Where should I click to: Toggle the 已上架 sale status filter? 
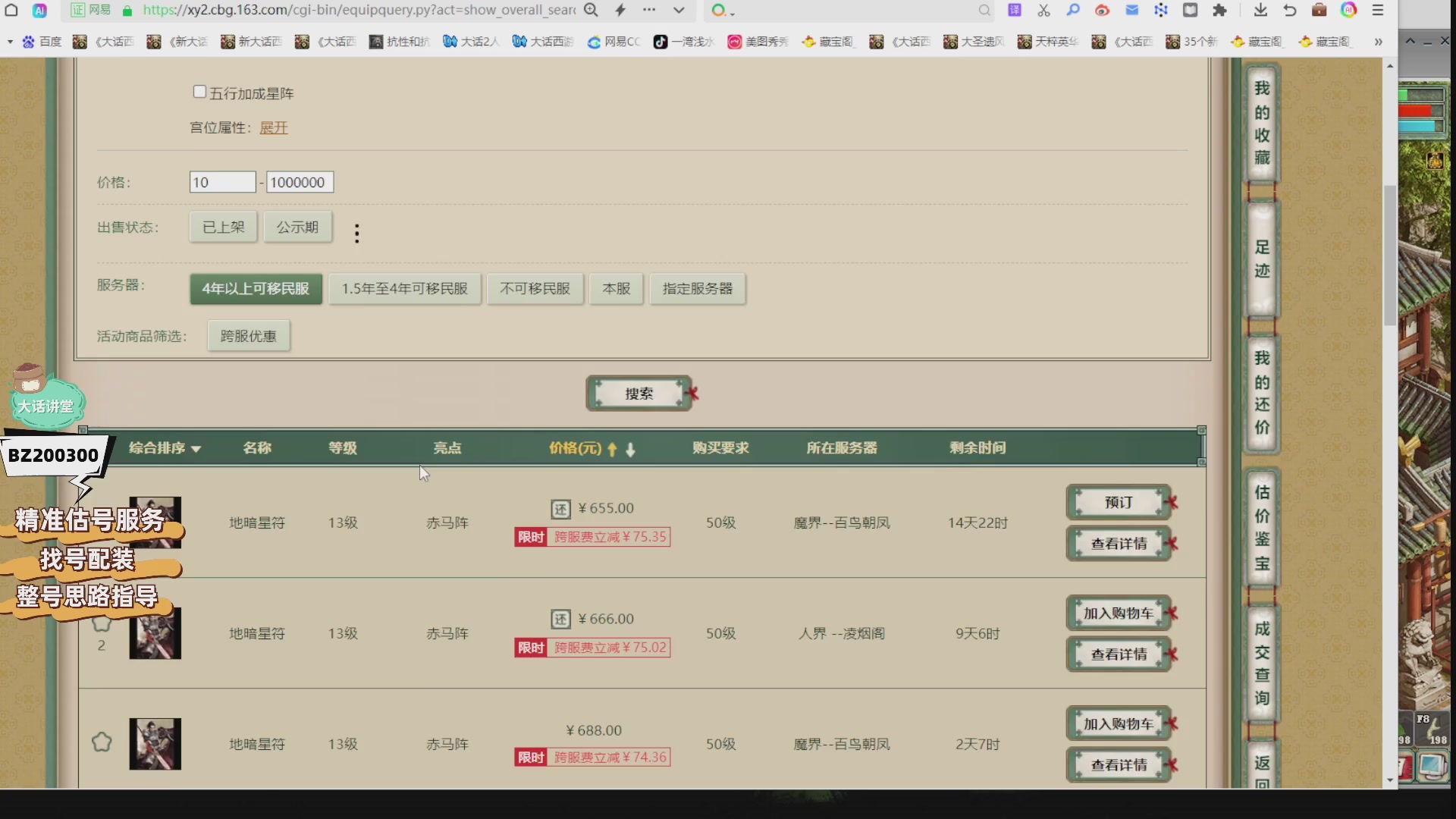click(x=224, y=227)
